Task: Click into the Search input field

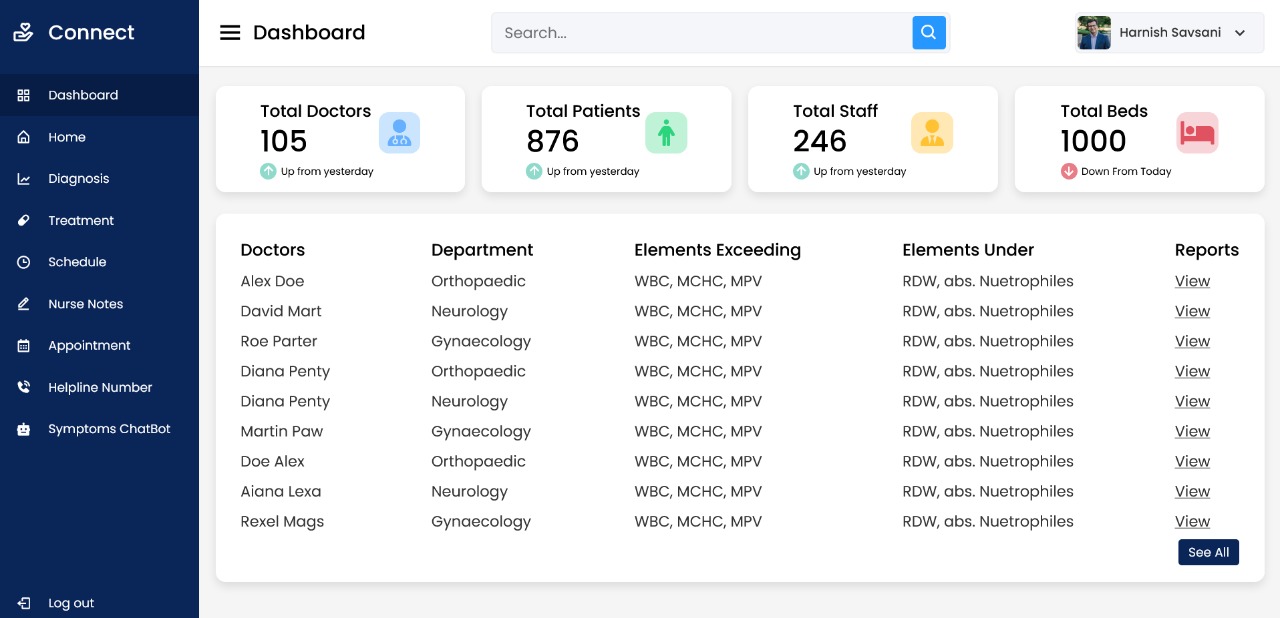Action: (x=700, y=33)
